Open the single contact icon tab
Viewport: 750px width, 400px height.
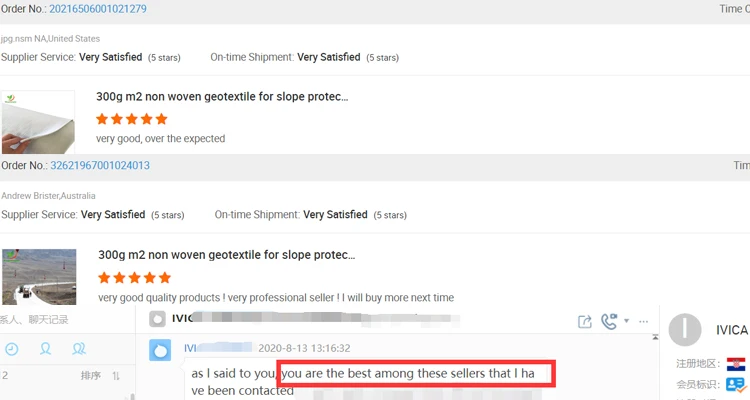[x=45, y=349]
